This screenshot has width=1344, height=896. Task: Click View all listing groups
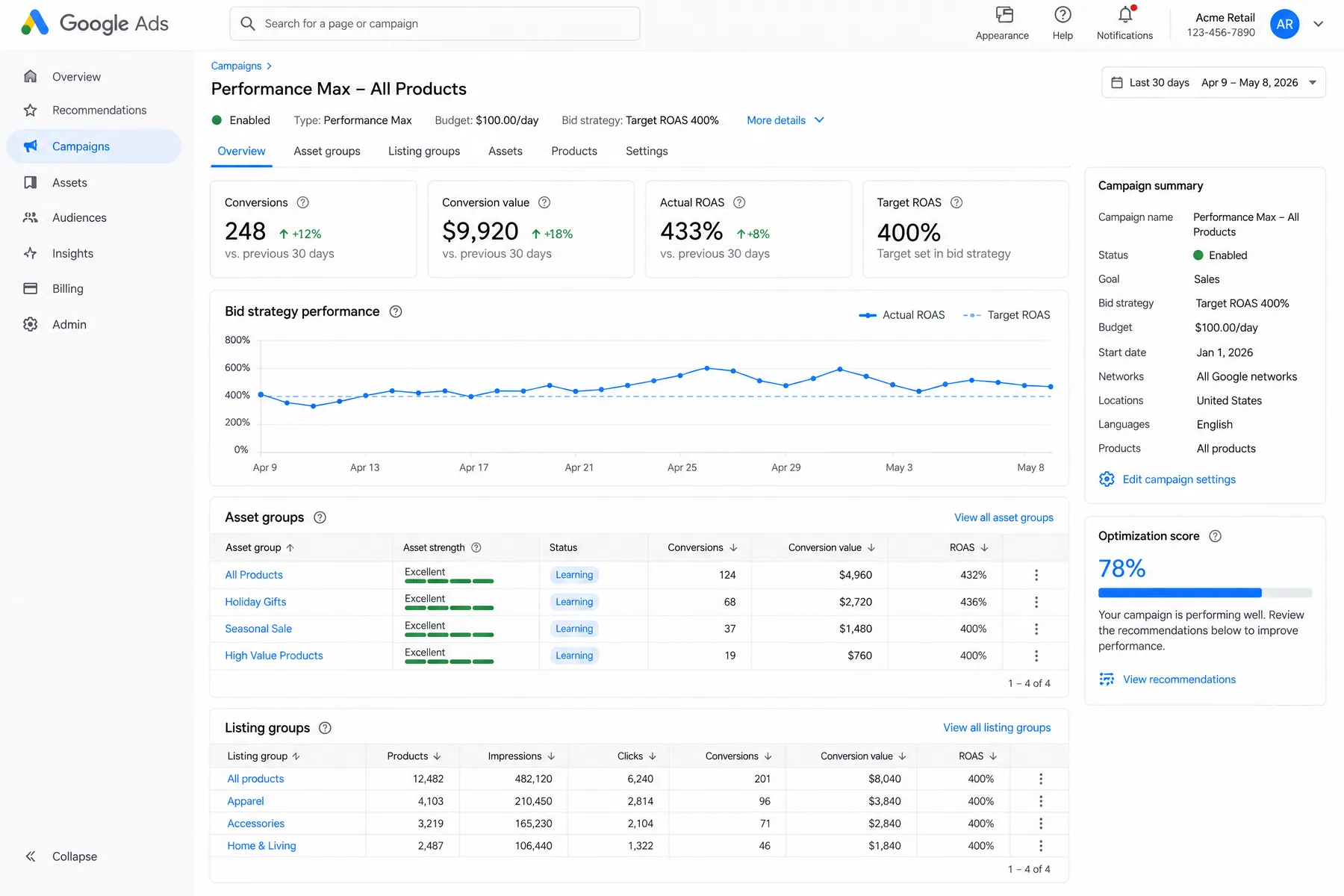pyautogui.click(x=997, y=727)
